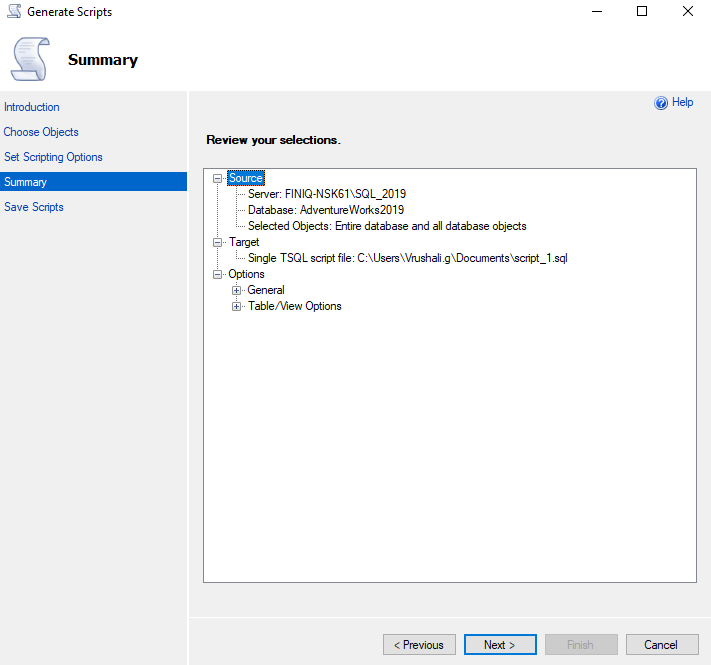Select the Save Scripts step
The image size is (711, 665).
(x=34, y=207)
